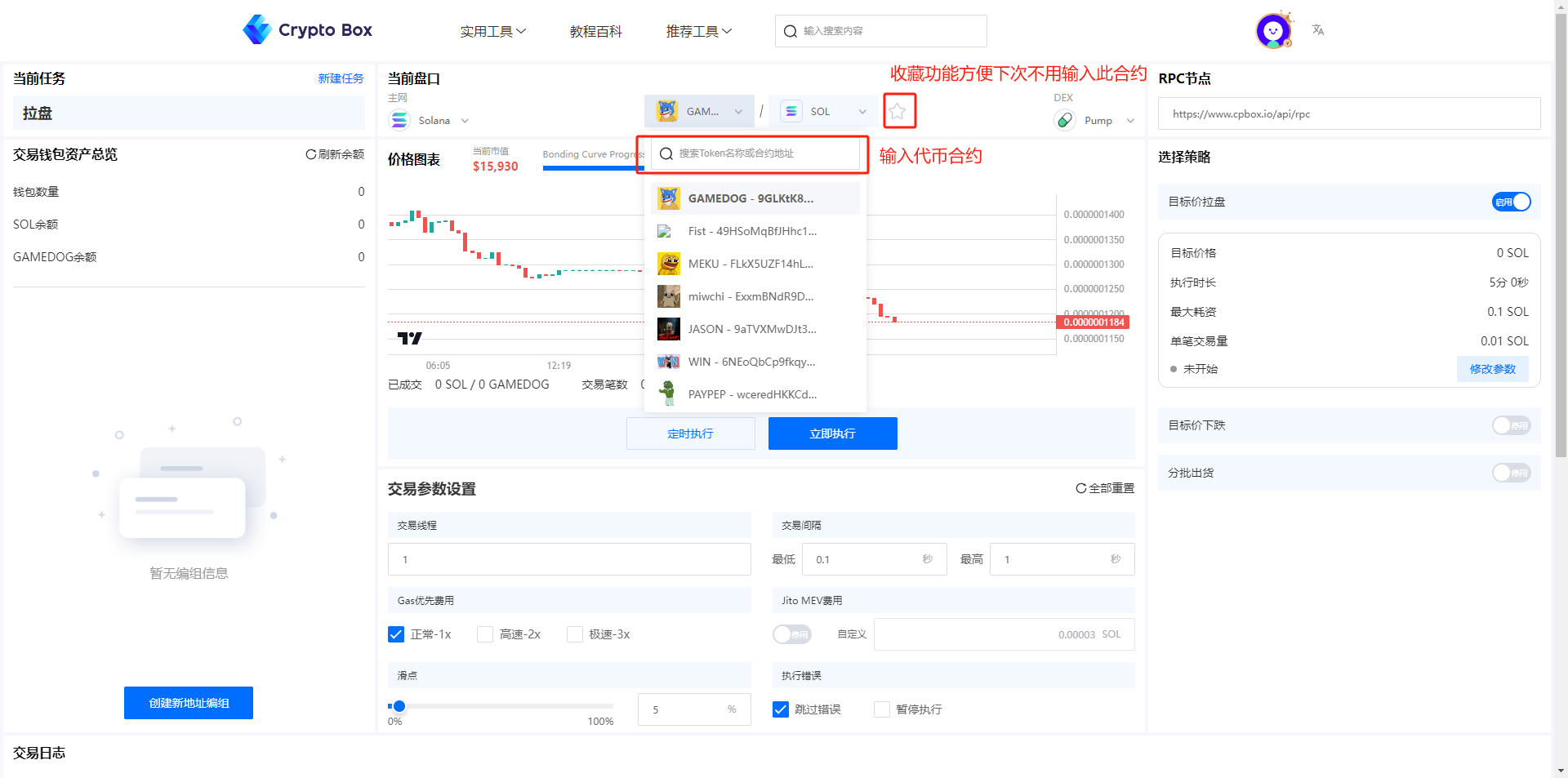The height and width of the screenshot is (778, 1568).
Task: Select the Fist token entry
Action: pyautogui.click(x=755, y=231)
